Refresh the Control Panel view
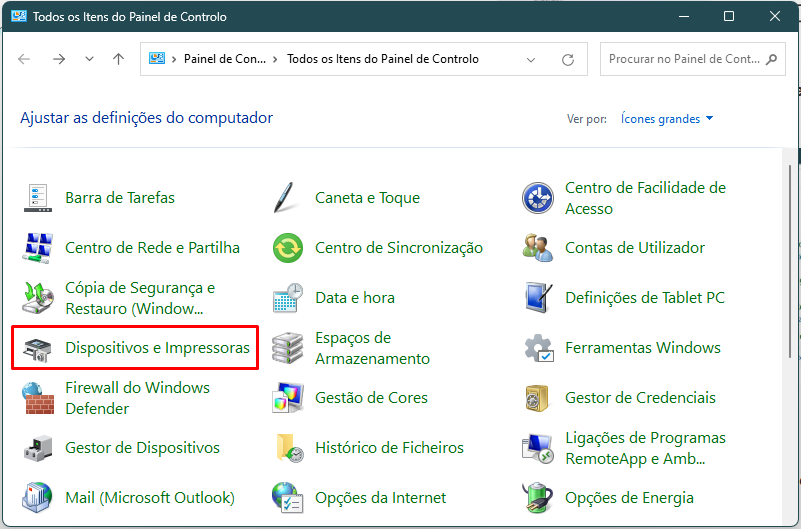801x529 pixels. tap(568, 60)
